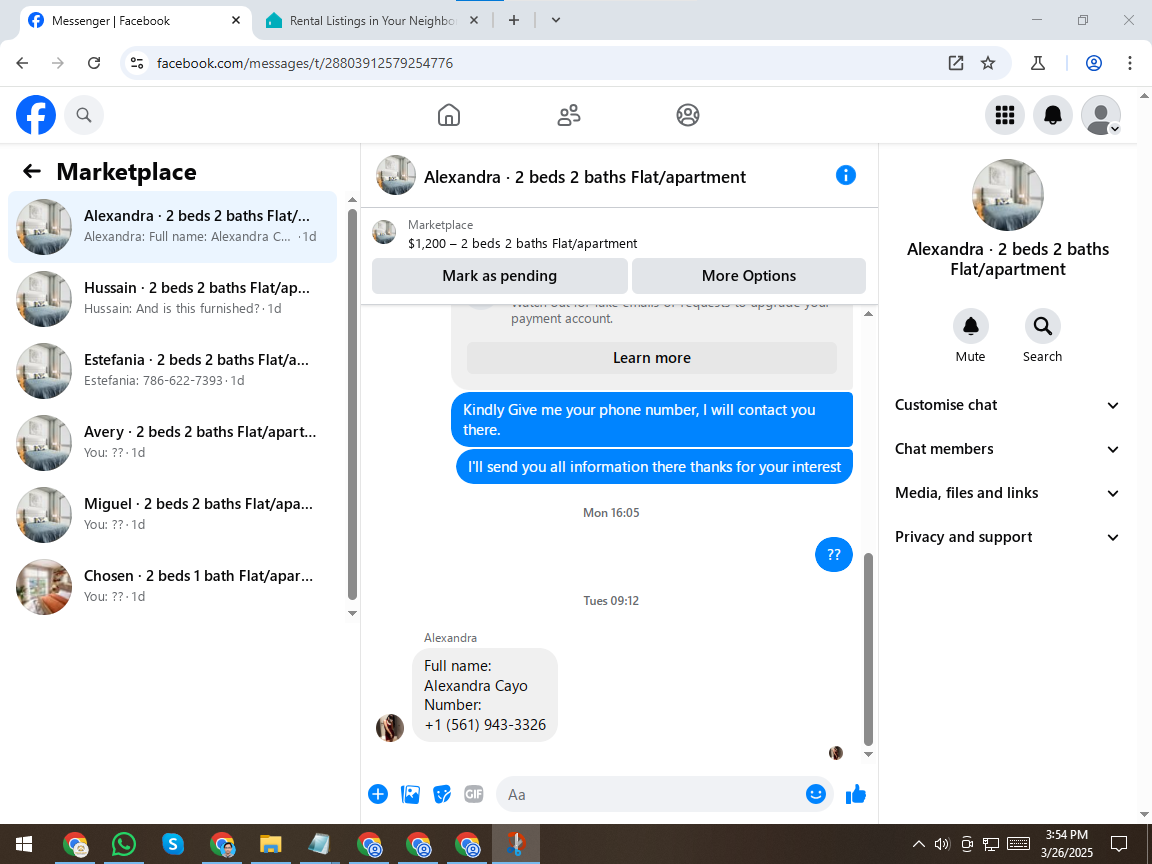
Task: Click the taskbar clock 3:54 PM
Action: coord(1066,835)
